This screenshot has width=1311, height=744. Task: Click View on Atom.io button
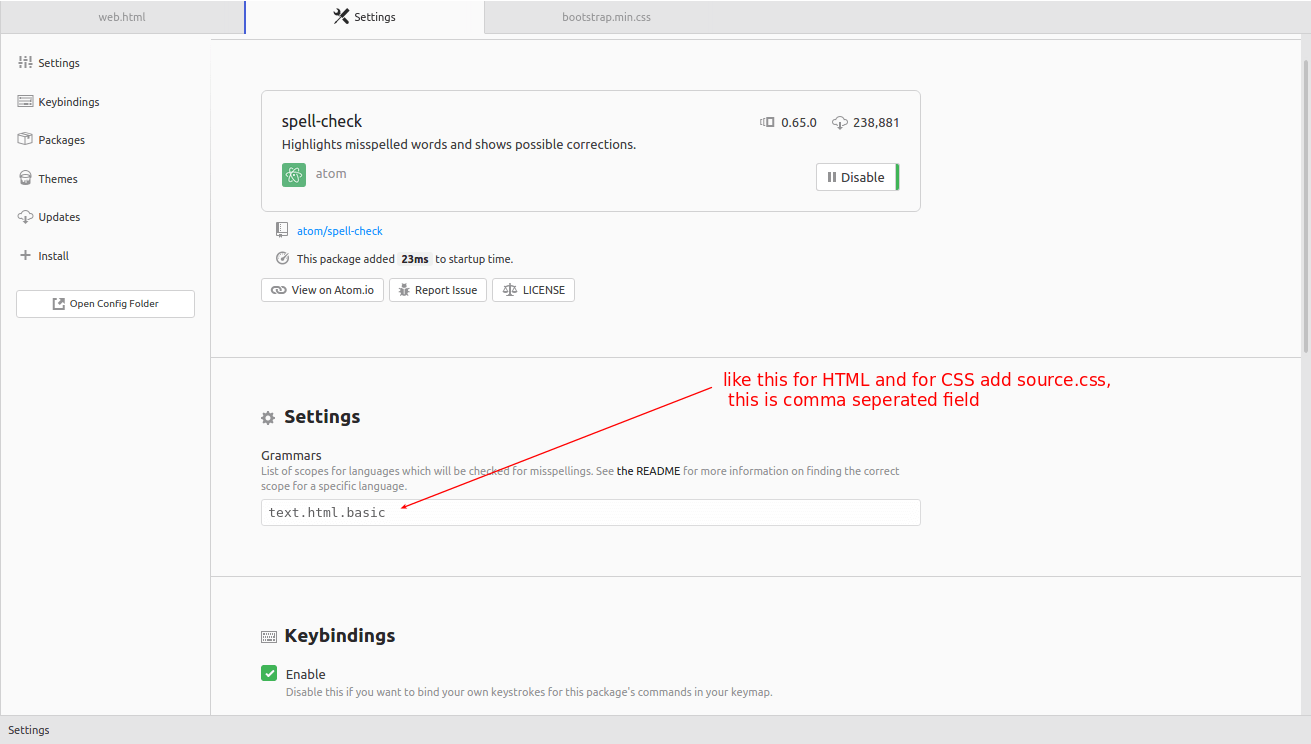(322, 290)
